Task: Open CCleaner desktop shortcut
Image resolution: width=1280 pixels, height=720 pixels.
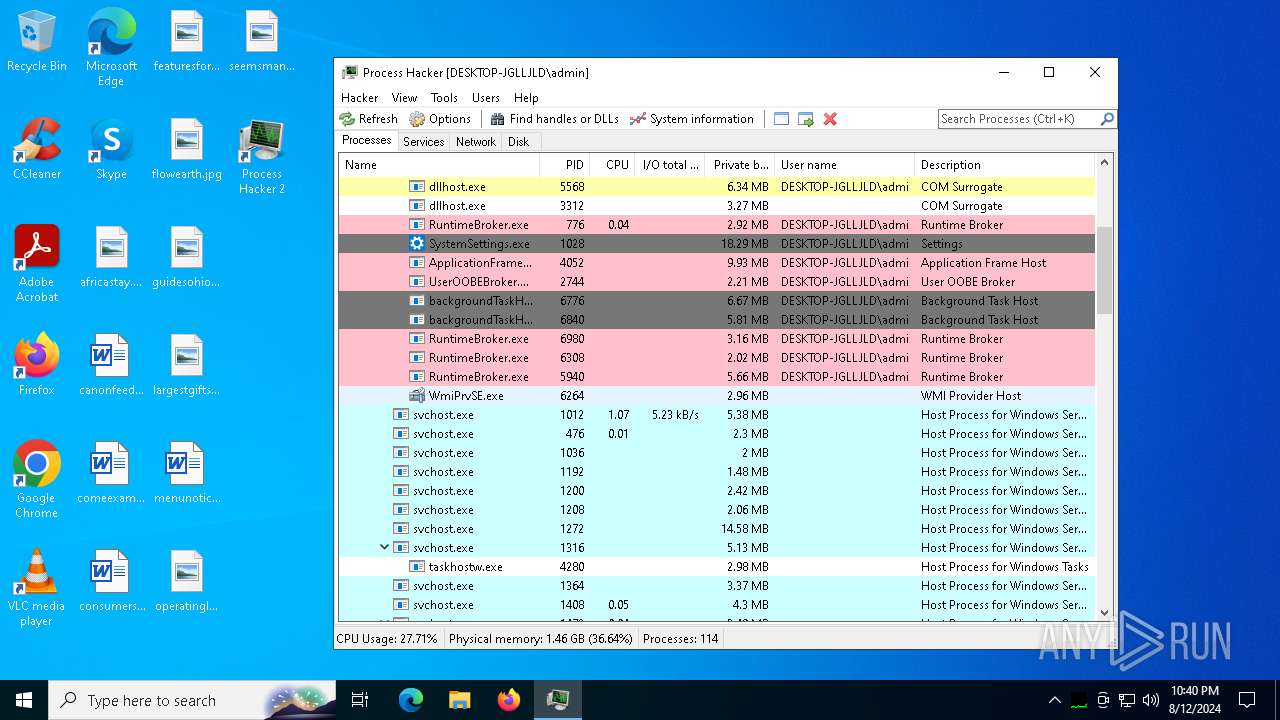Action: (x=37, y=149)
